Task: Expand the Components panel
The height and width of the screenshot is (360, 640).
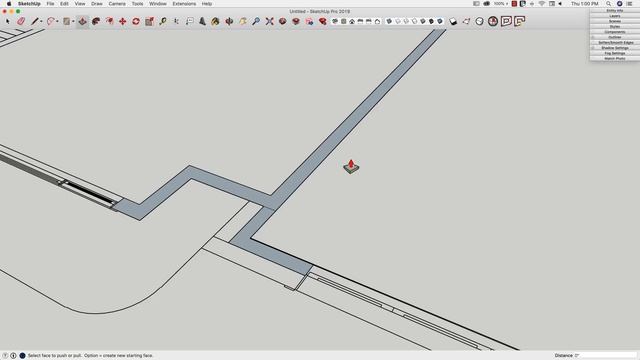Action: pos(615,32)
